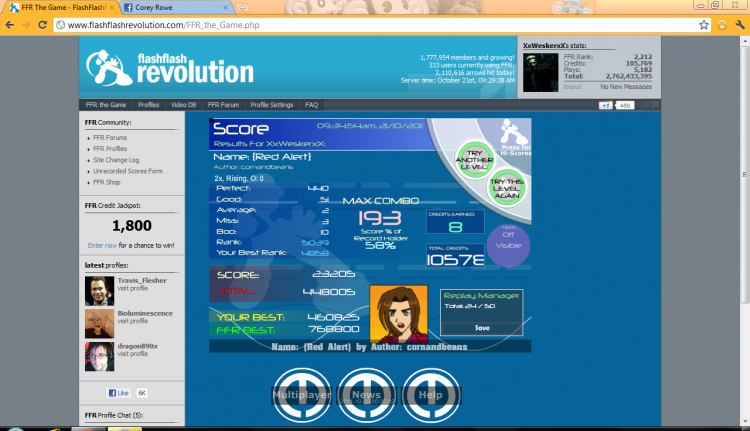The width and height of the screenshot is (750, 431).
Task: Open the round Multiplayer icon
Action: point(302,395)
